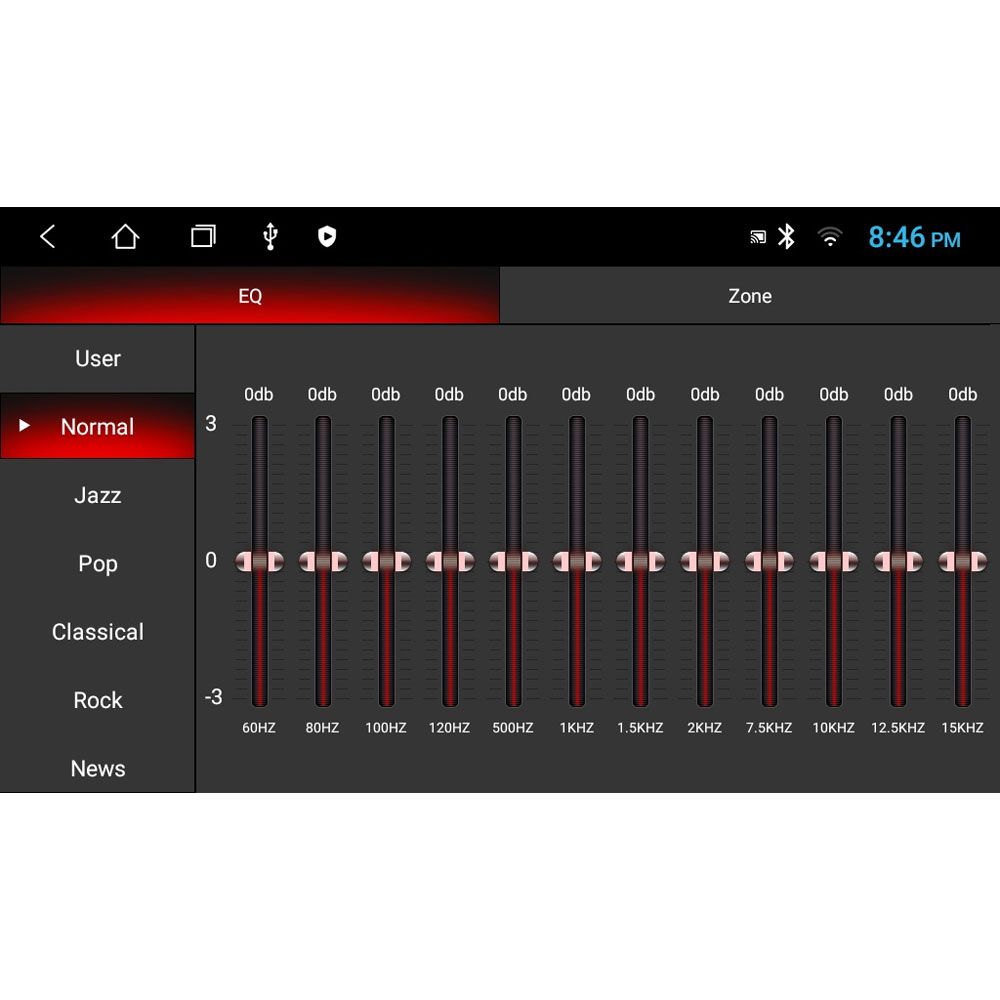Image resolution: width=1000 pixels, height=1000 pixels.
Task: Click the 12.5KHZ frequency label
Action: click(x=898, y=728)
